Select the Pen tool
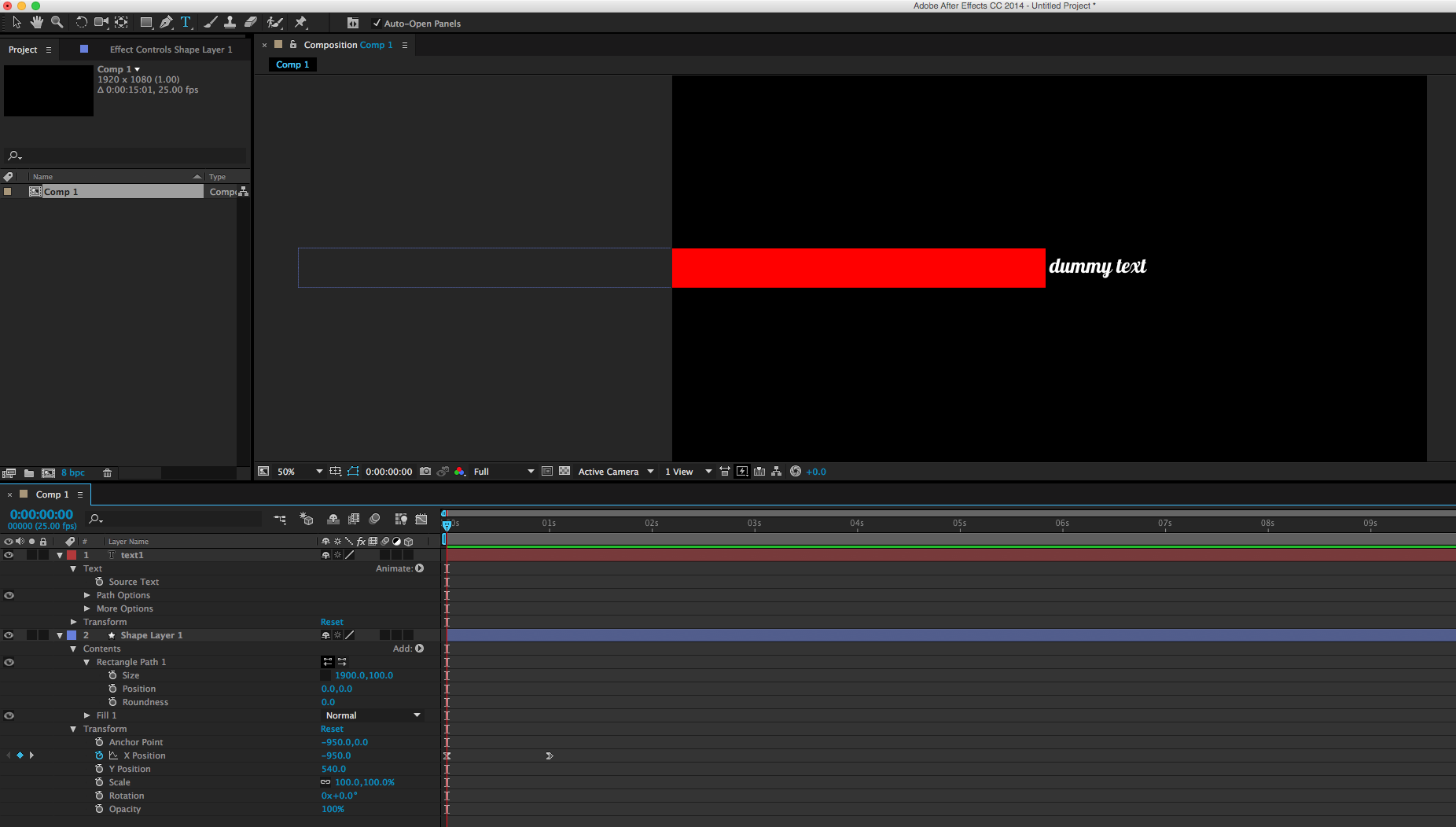1456x827 pixels. pos(166,22)
